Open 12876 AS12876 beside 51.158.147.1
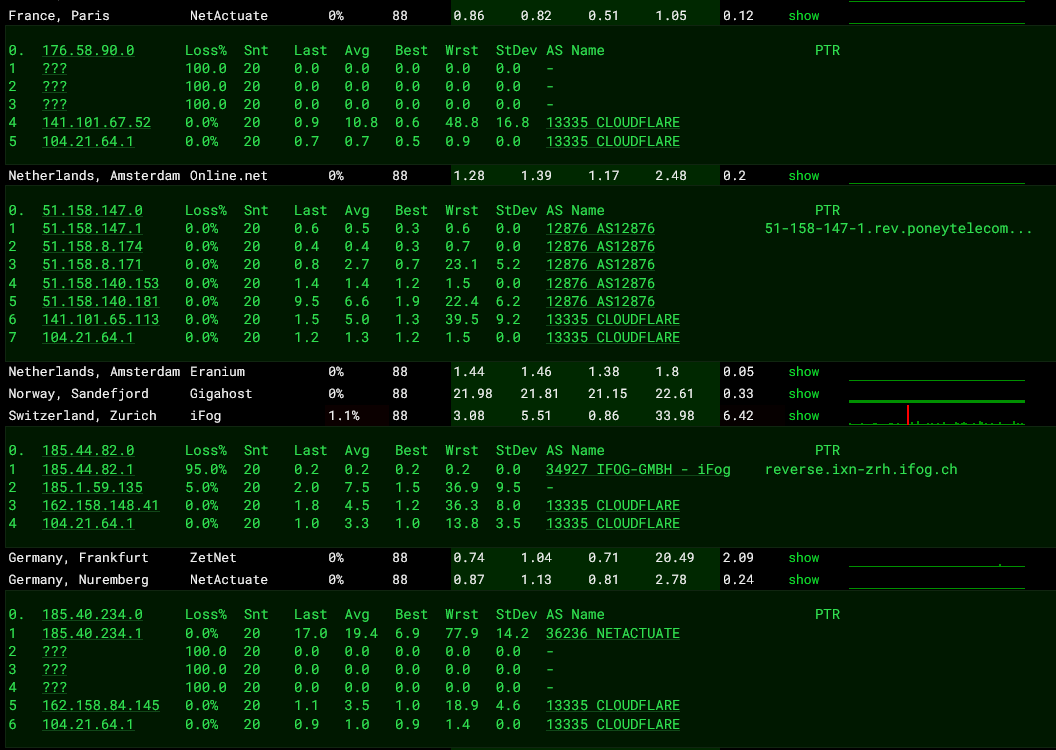1056x750 pixels. click(x=600, y=229)
